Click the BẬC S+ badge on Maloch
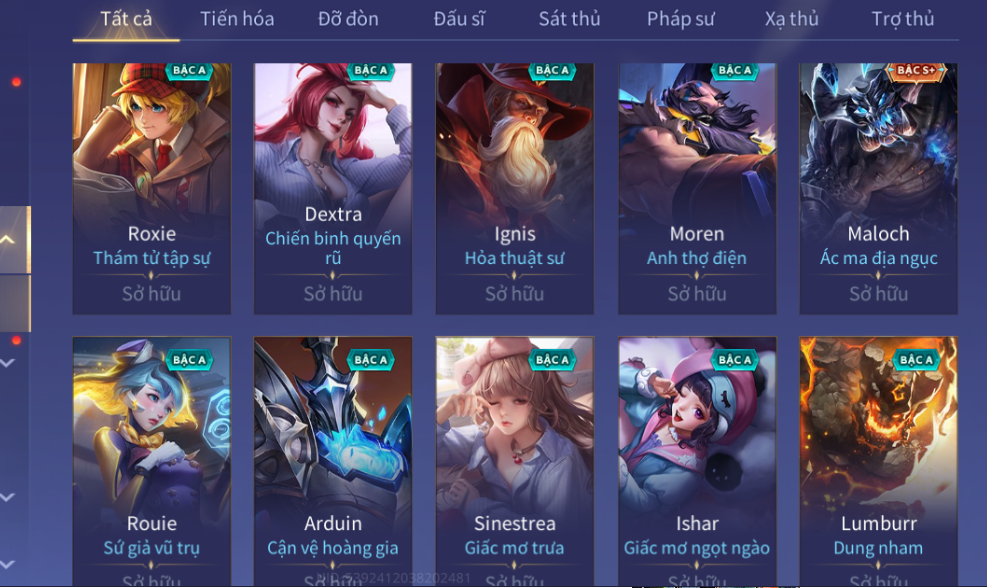Image resolution: width=987 pixels, height=588 pixels. tap(916, 71)
